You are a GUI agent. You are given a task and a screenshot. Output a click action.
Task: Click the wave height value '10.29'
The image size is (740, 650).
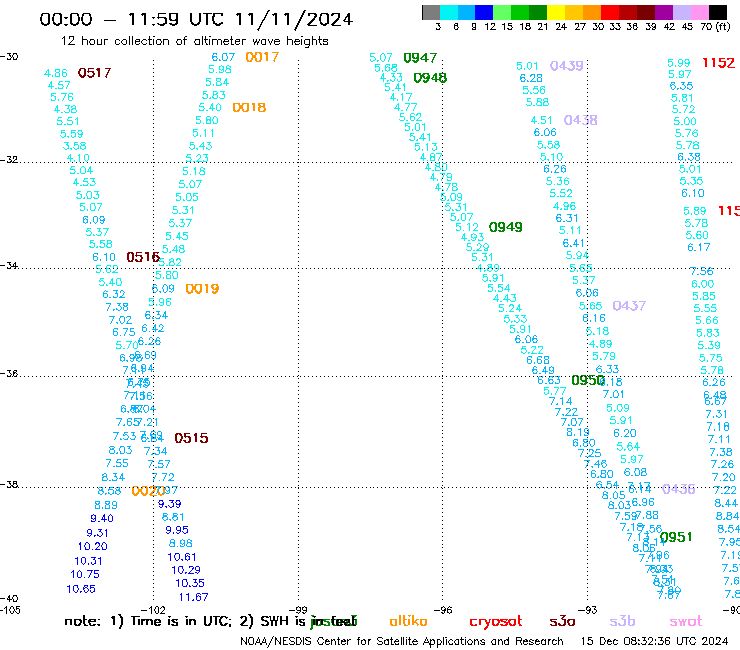(x=186, y=570)
